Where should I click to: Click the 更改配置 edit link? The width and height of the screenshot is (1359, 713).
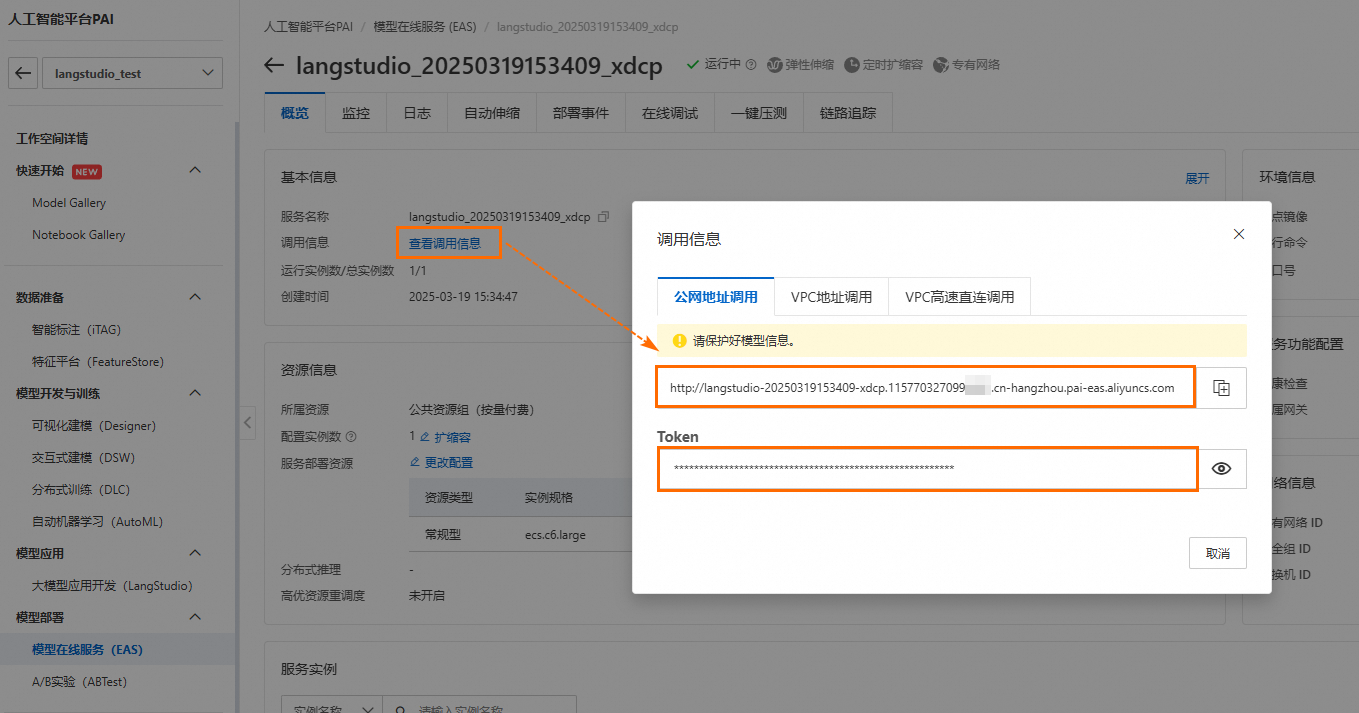442,463
